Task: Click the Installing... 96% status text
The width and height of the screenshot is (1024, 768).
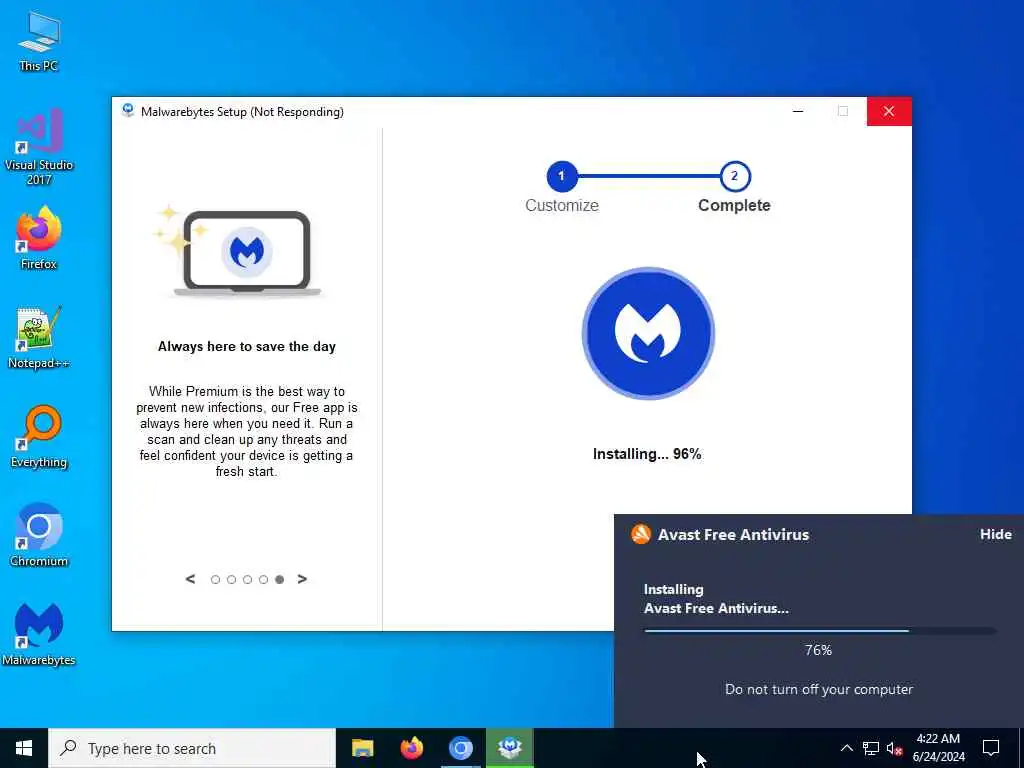Action: [647, 454]
